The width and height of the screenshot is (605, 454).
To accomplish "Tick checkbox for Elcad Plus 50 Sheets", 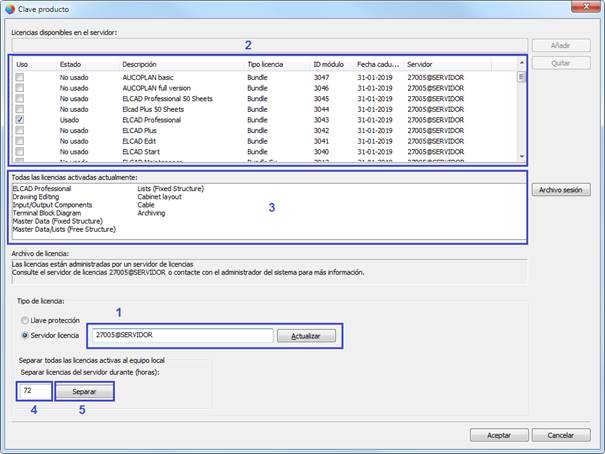I will (x=20, y=109).
